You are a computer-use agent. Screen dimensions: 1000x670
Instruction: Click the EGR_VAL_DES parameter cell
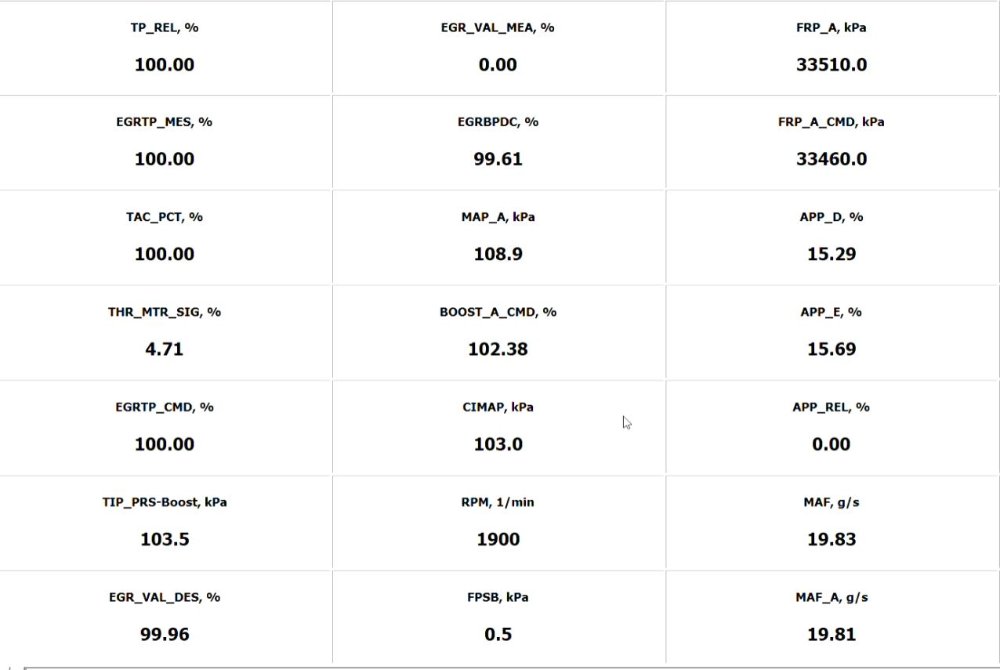(165, 617)
